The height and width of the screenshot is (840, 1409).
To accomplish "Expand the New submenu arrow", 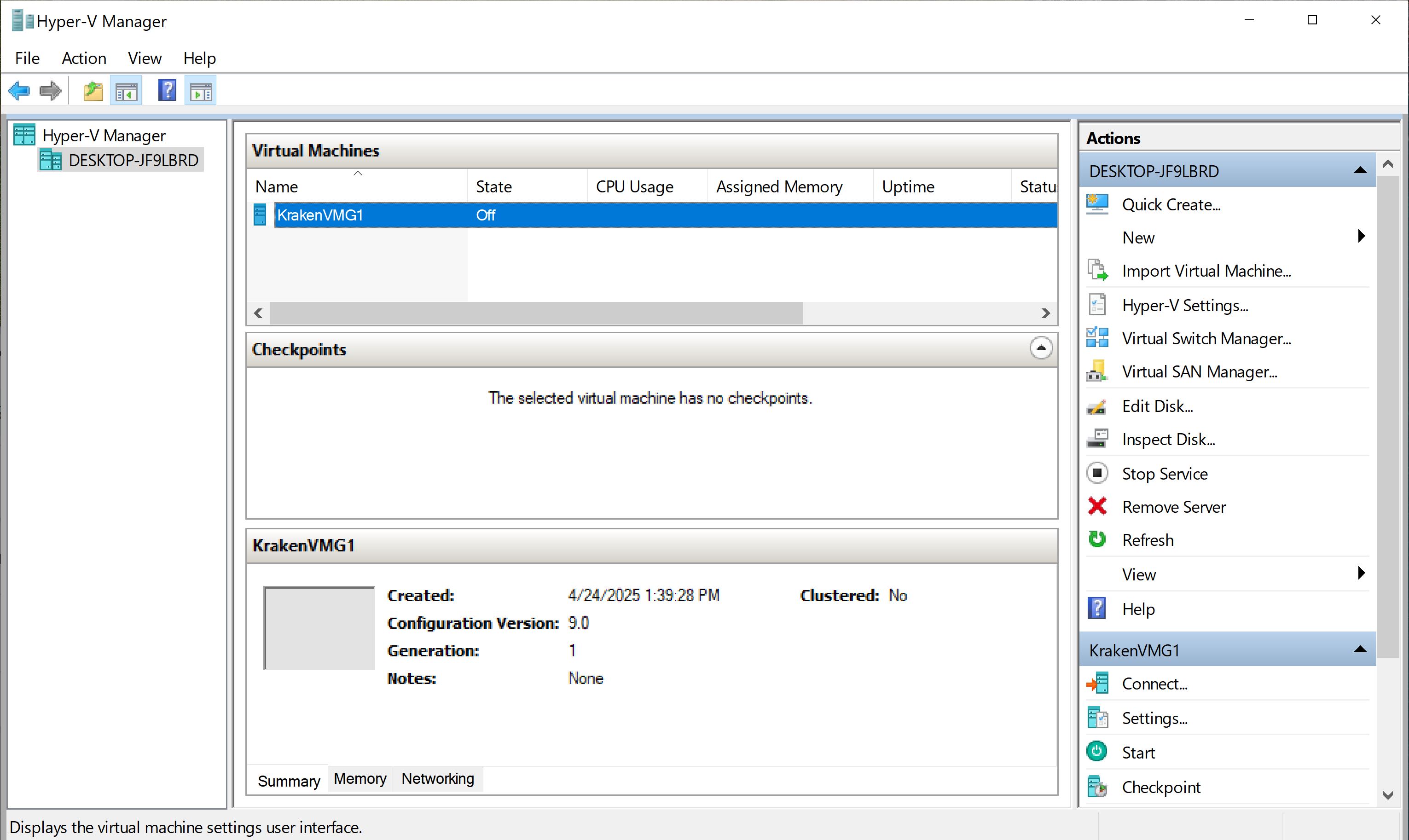I will pos(1362,237).
